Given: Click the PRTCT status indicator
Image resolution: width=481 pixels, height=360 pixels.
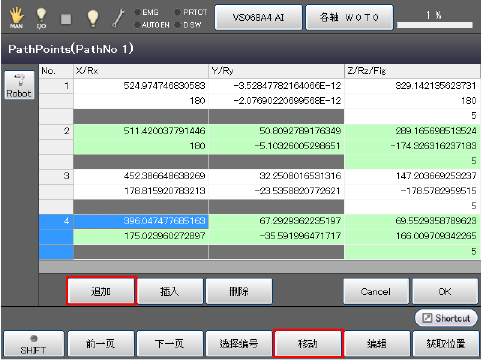Looking at the screenshot, I should [191, 12].
